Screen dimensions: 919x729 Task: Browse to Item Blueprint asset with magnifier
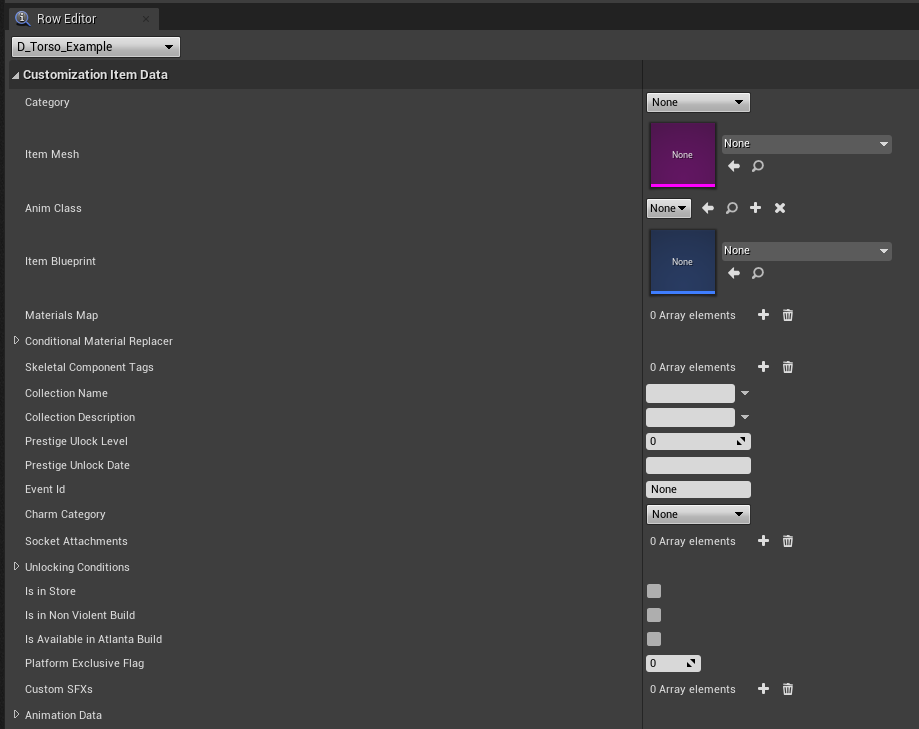pyautogui.click(x=758, y=273)
